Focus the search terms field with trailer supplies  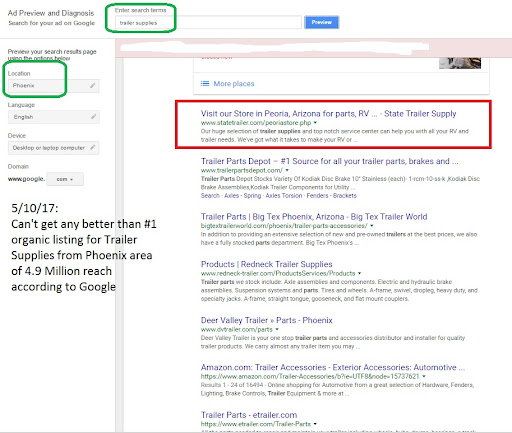tap(208, 23)
